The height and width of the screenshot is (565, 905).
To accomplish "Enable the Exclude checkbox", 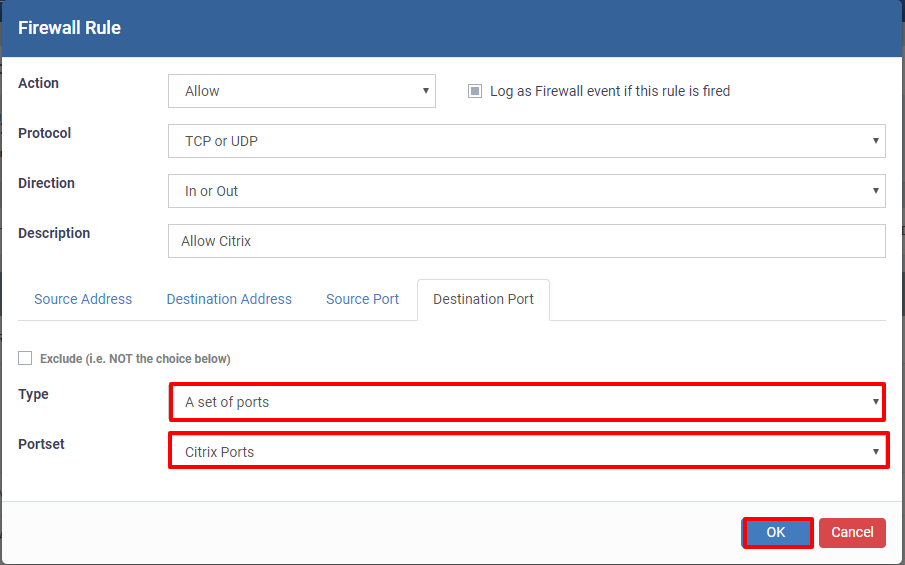I will click(25, 358).
